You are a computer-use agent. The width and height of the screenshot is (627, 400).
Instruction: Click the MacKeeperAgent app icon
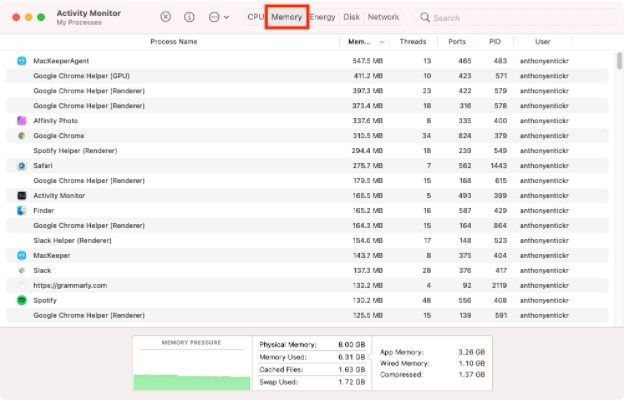pyautogui.click(x=22, y=61)
